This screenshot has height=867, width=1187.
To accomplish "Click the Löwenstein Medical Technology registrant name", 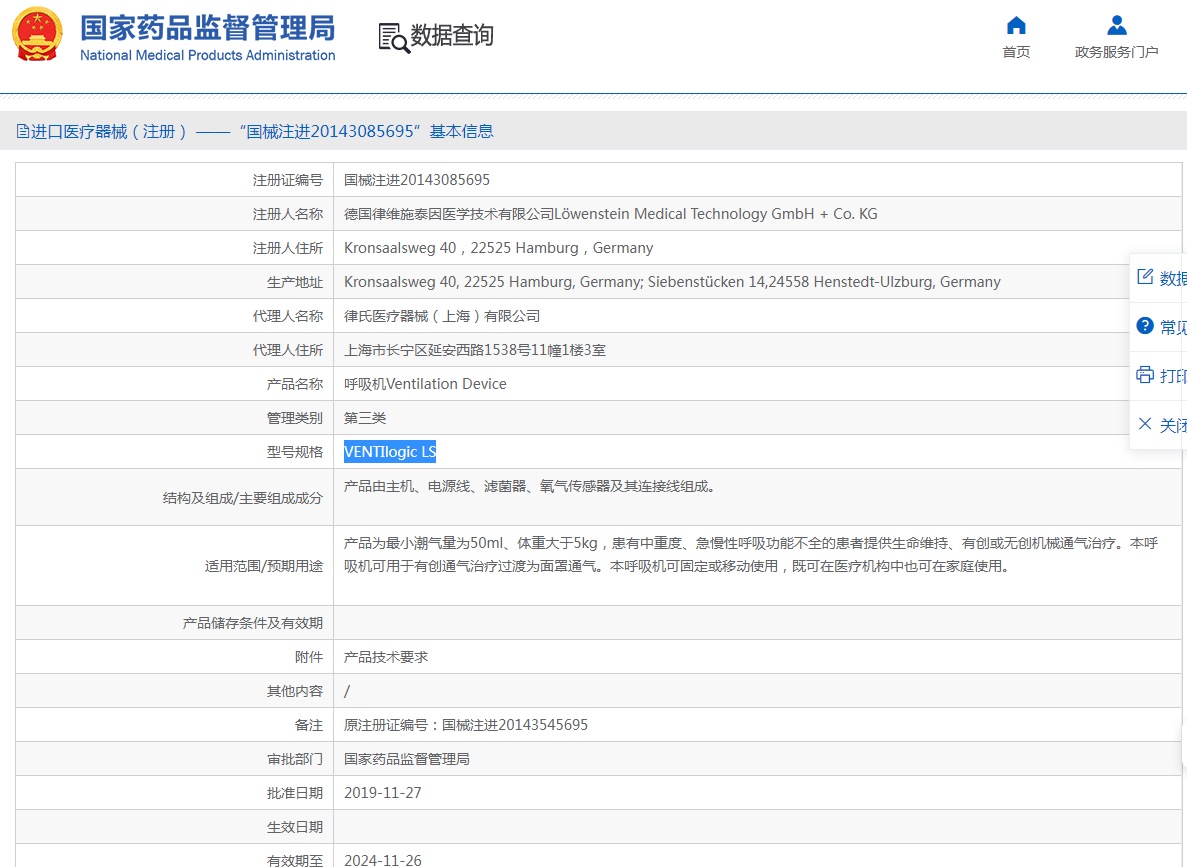I will pos(611,214).
